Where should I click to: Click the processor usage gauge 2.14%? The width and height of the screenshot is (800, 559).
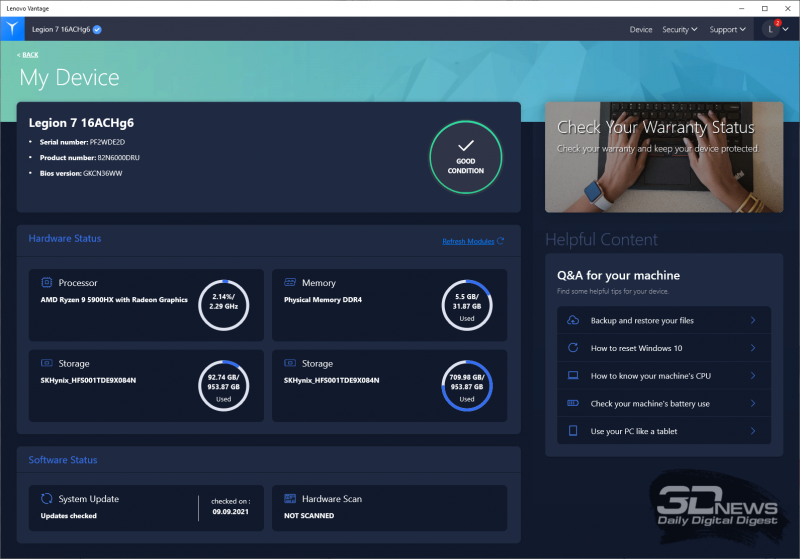point(223,305)
